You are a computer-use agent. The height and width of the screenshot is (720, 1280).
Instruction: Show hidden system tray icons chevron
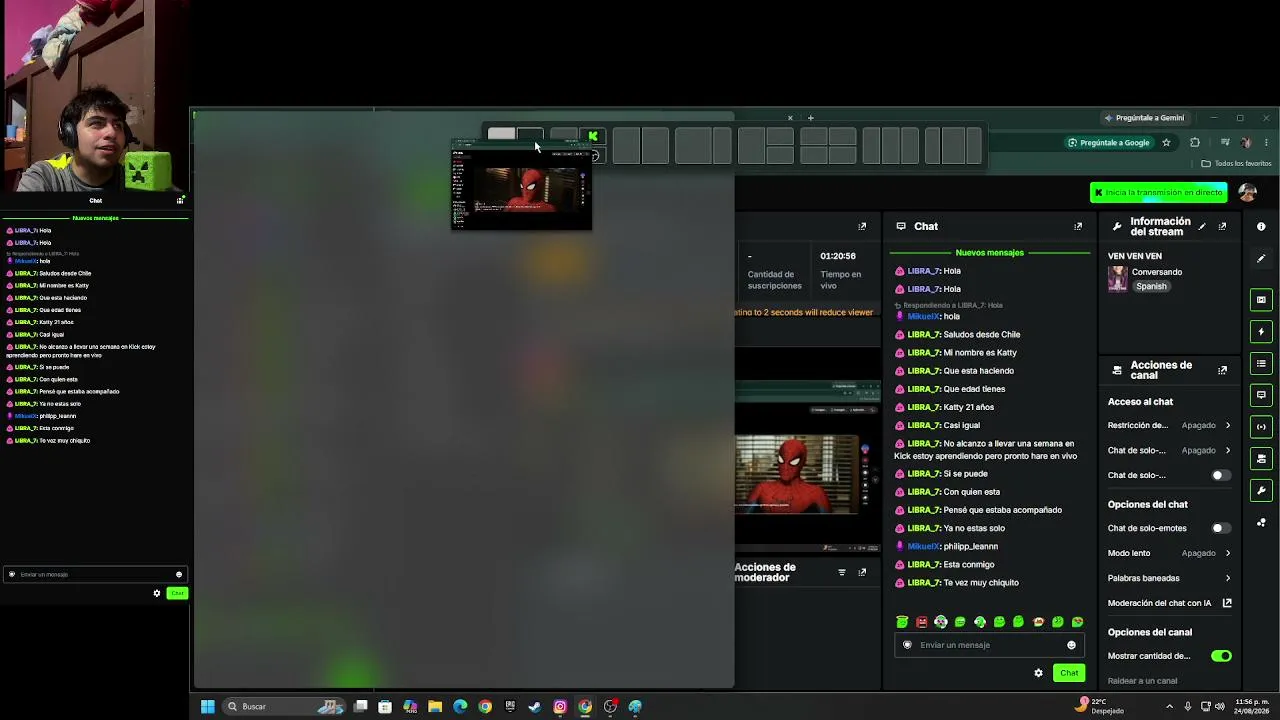(x=1169, y=707)
